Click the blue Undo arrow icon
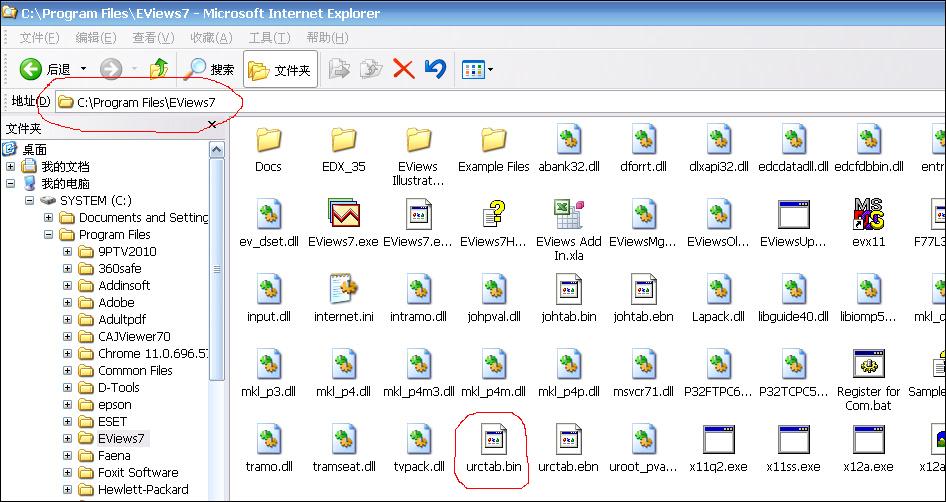Screen dimensions: 946x502 click(435, 69)
